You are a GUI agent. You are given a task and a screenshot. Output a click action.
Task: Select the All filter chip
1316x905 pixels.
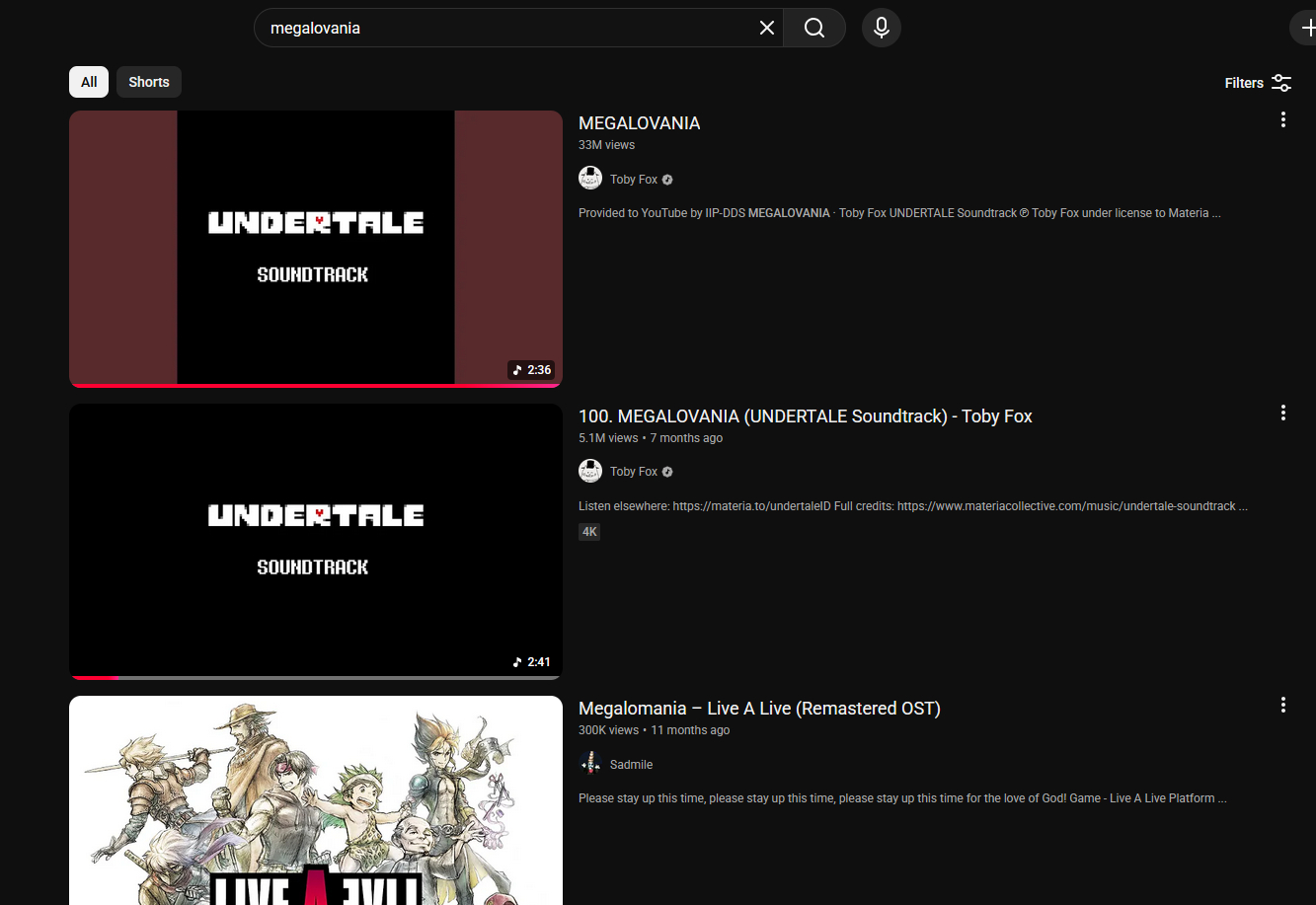click(89, 82)
